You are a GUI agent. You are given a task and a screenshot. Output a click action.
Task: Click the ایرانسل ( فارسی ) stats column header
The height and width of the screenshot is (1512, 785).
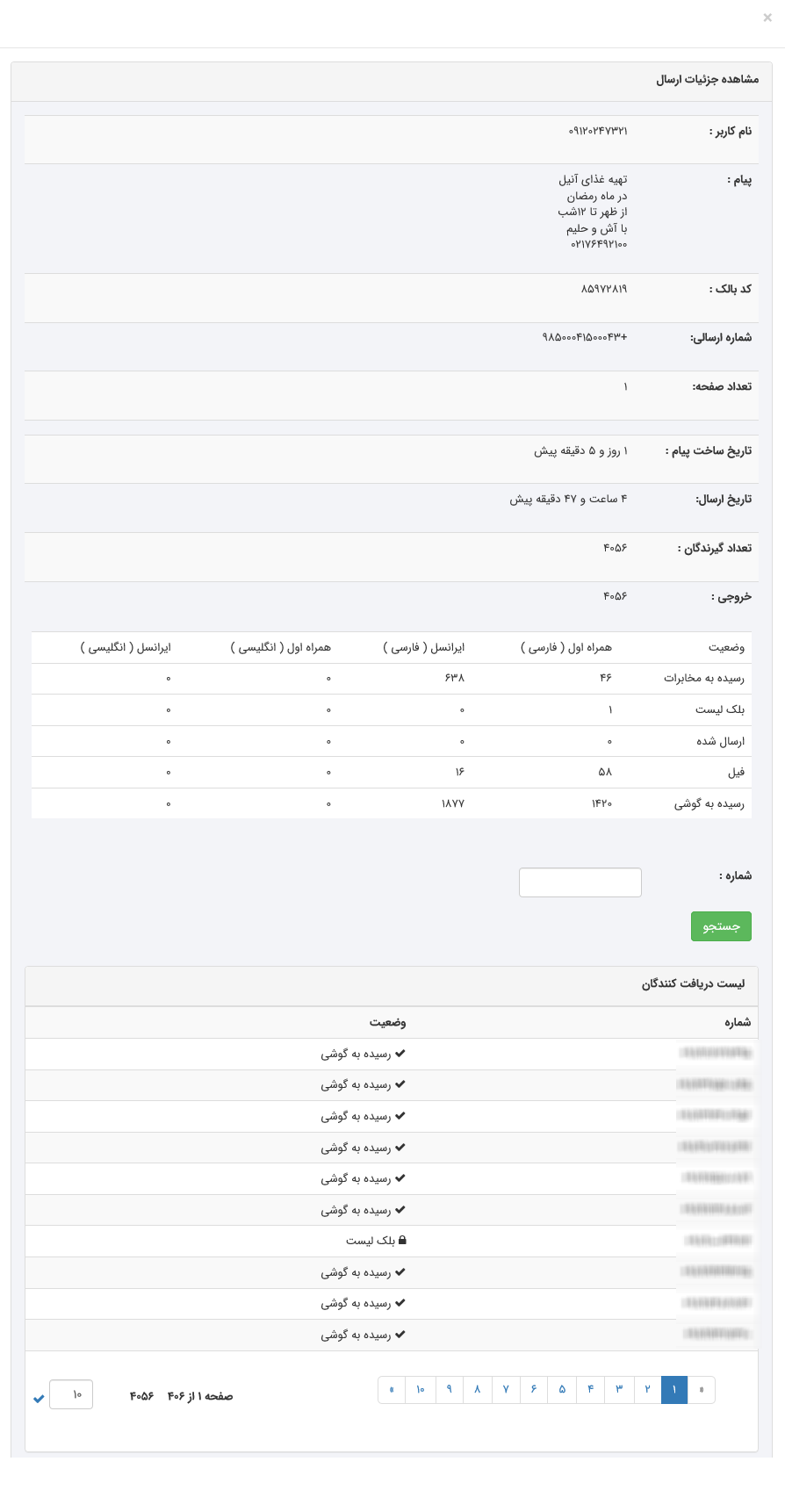424,647
